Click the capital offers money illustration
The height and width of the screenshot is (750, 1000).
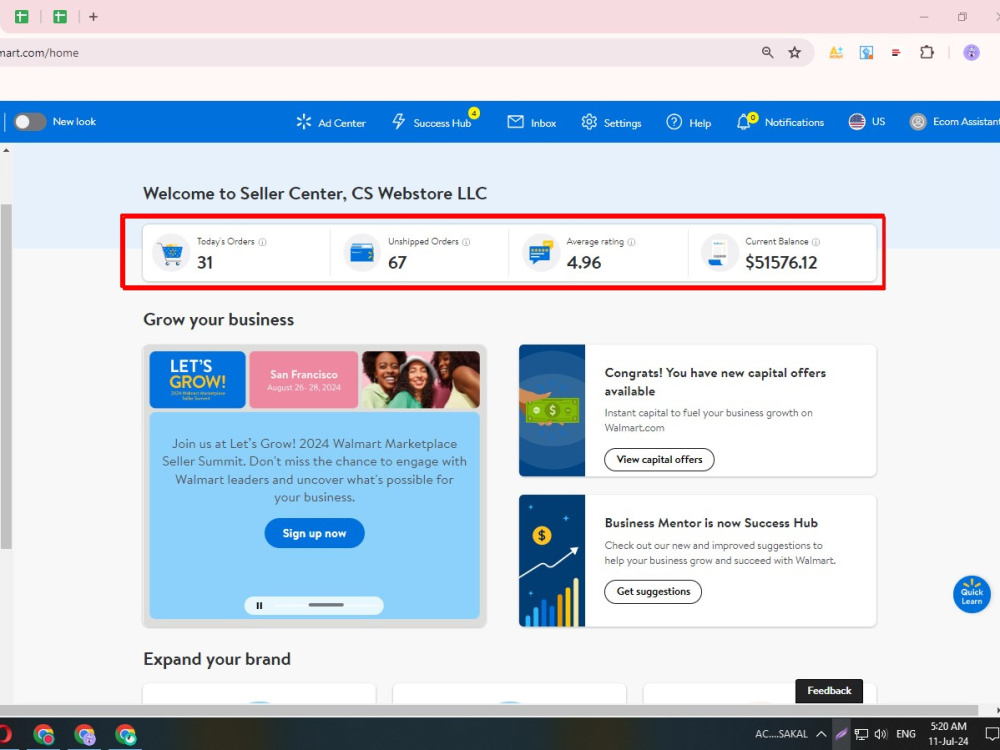[x=552, y=411]
